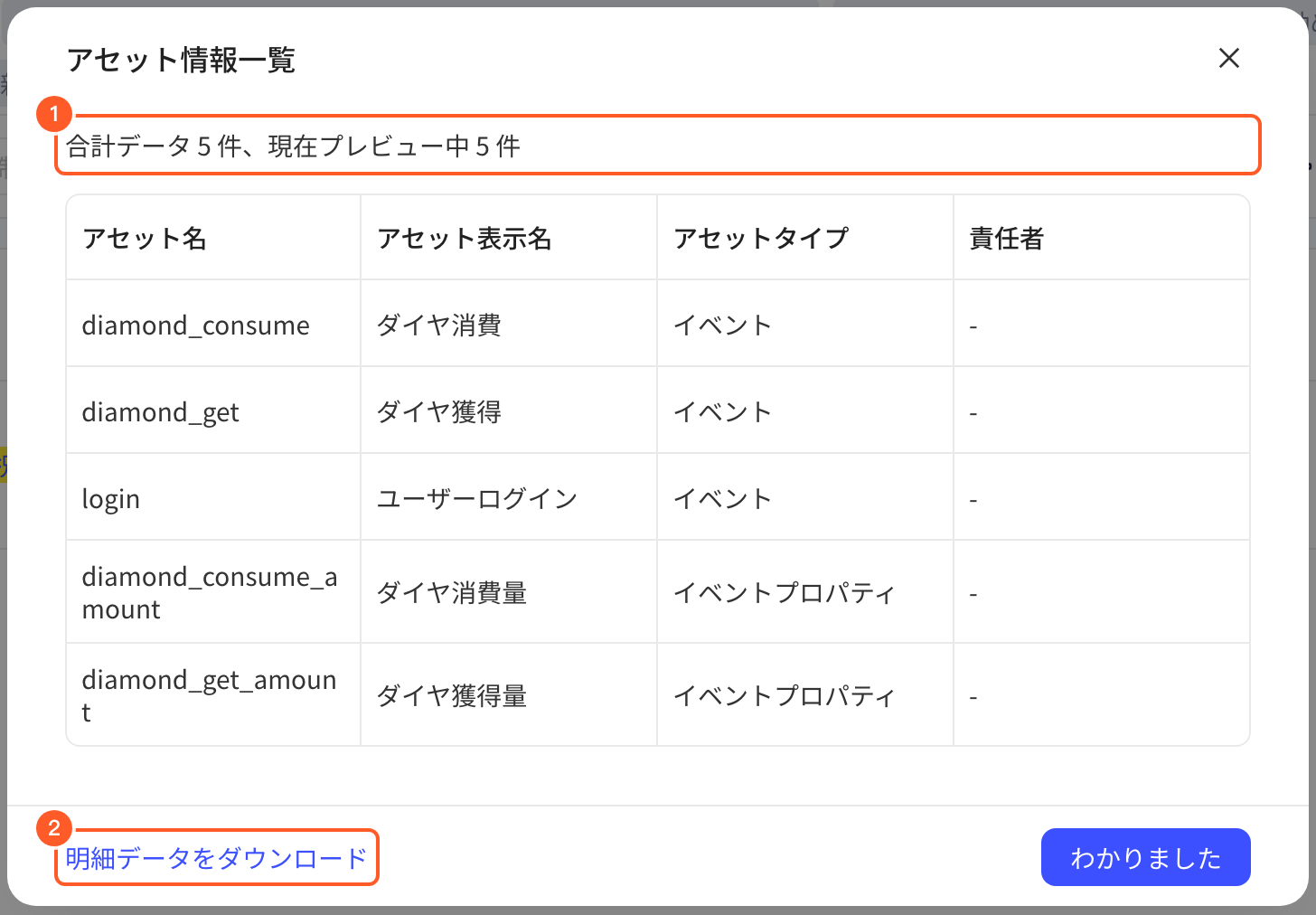Viewport: 1316px width, 915px height.
Task: Select the ダイヤ獲得 display name cell
Action: 509,411
